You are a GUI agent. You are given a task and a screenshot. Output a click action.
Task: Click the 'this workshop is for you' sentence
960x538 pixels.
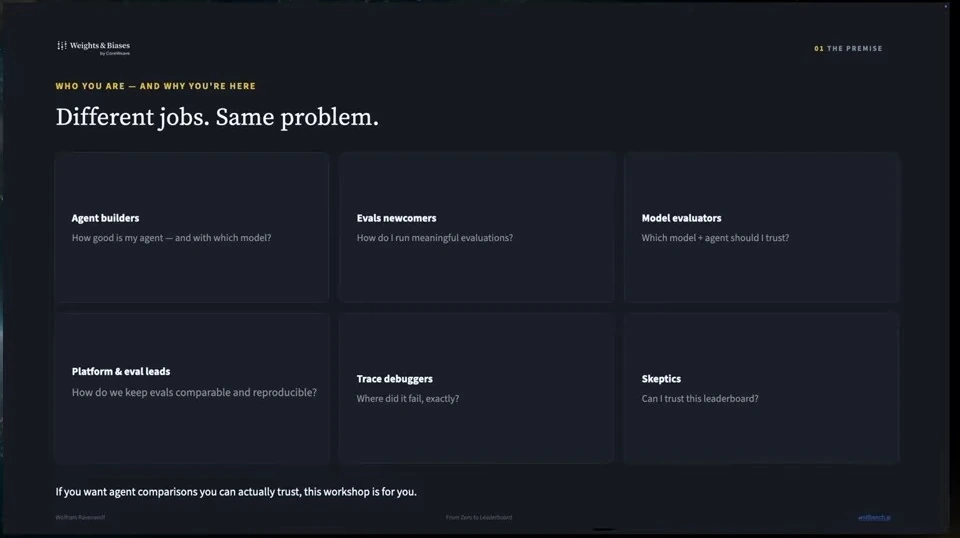[236, 491]
